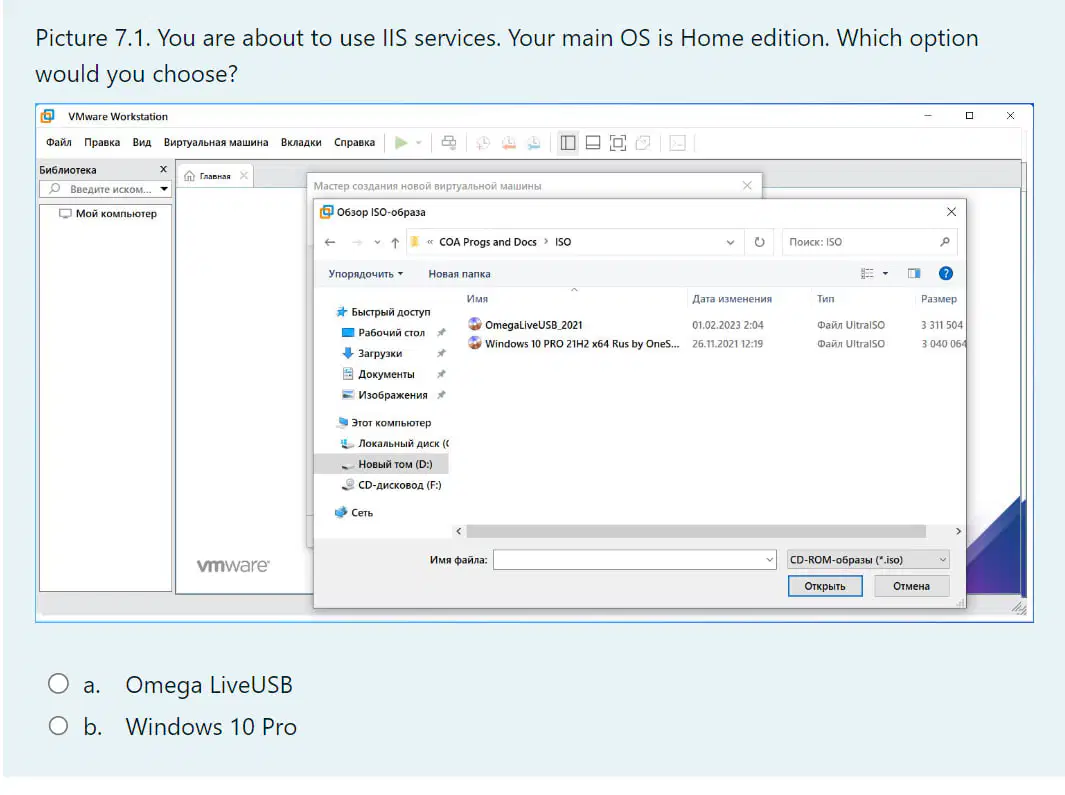Screen dimensions: 1065x795
Task: Toggle the thumbnail bar view icon
Action: pyautogui.click(x=593, y=143)
